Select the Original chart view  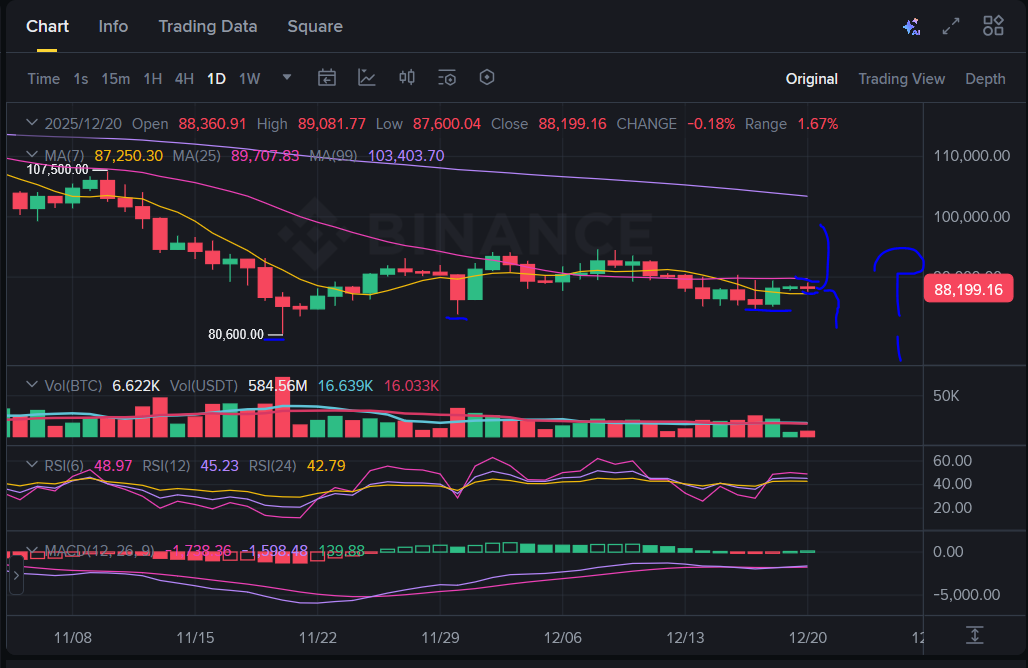pyautogui.click(x=812, y=79)
